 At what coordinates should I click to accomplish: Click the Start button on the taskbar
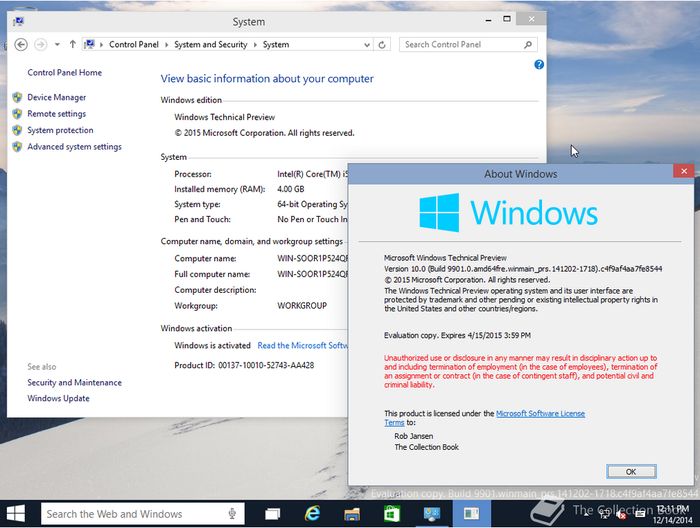click(x=18, y=514)
